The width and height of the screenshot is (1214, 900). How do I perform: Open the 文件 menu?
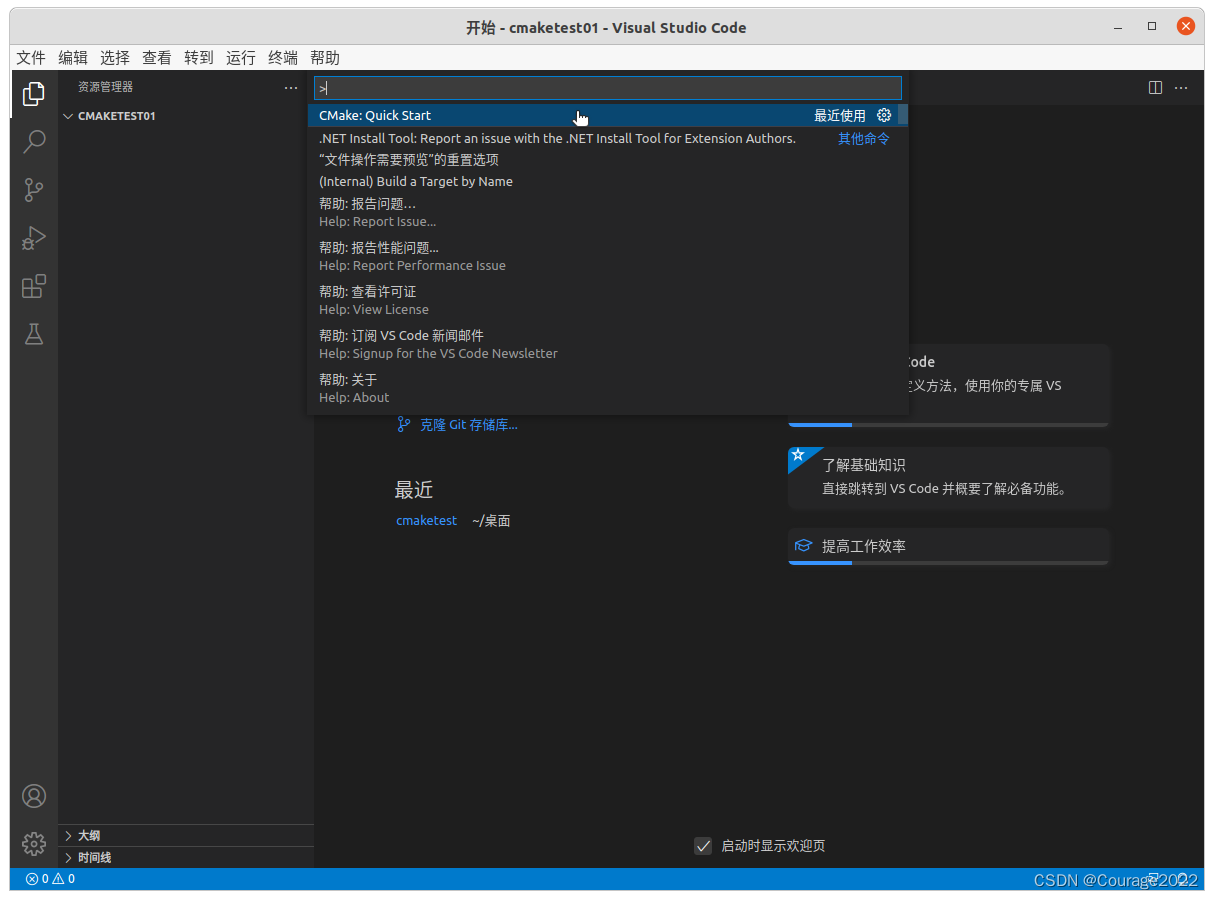click(x=31, y=58)
